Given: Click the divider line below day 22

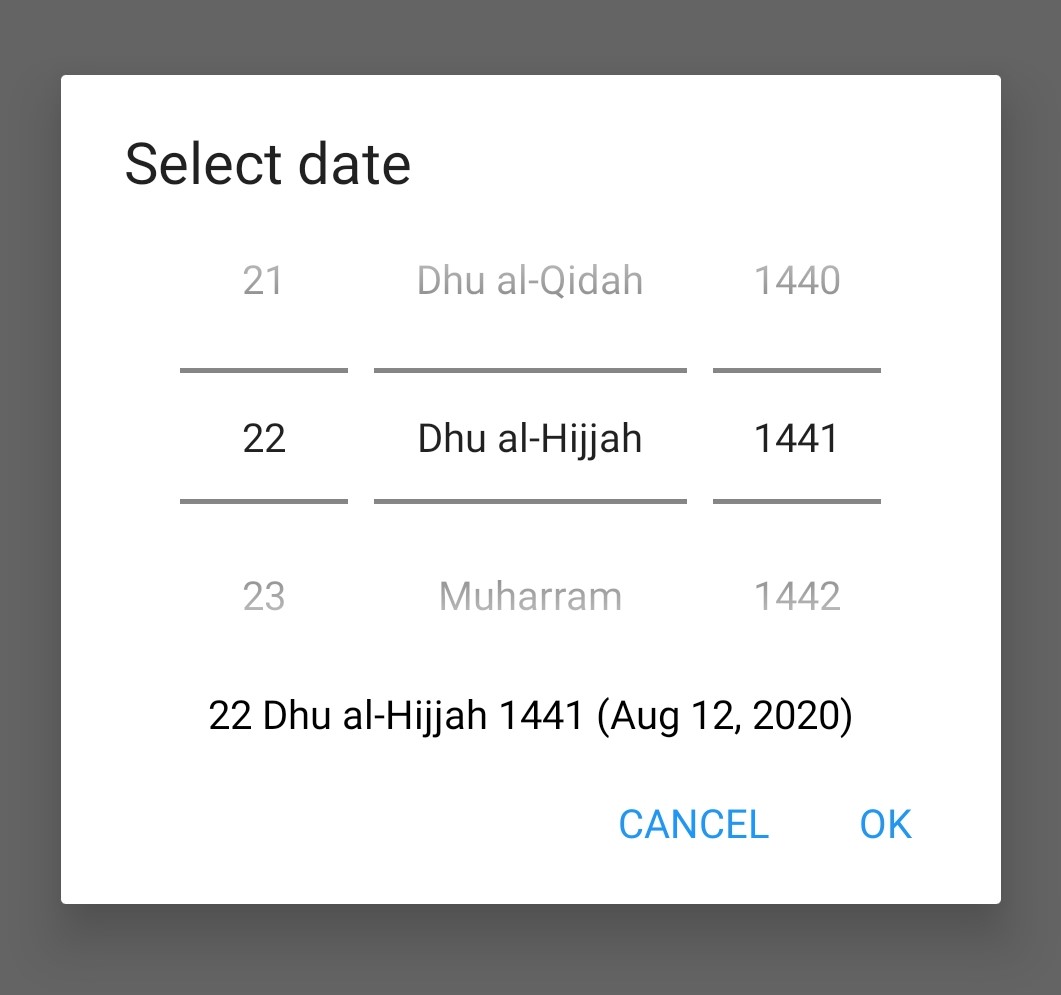Looking at the screenshot, I should pyautogui.click(x=264, y=501).
